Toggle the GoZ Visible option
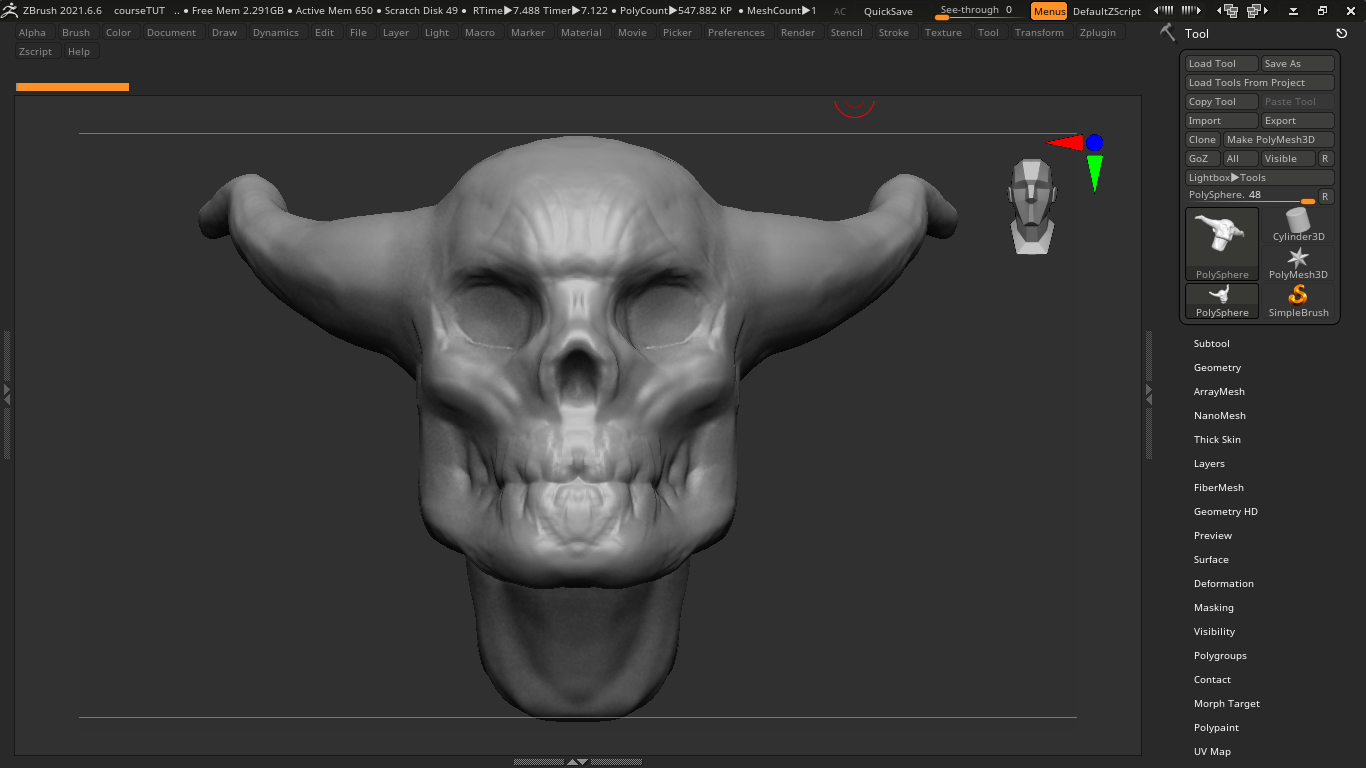 pos(1287,159)
